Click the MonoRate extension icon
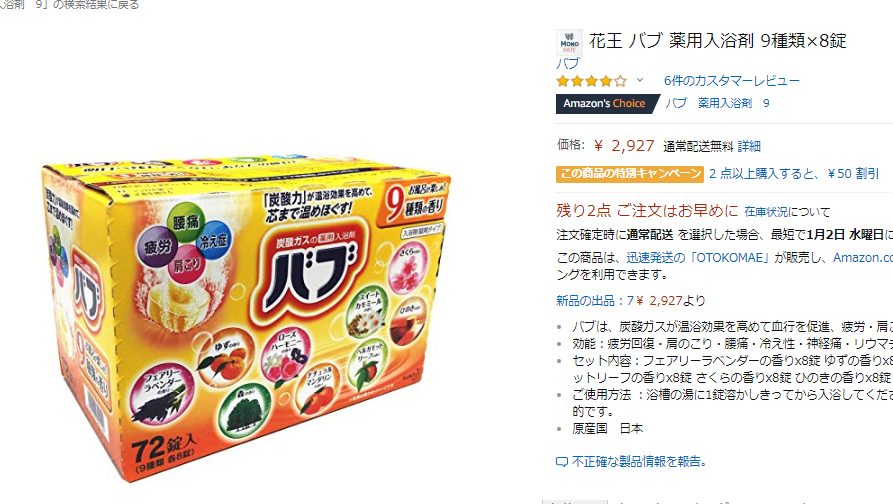 coord(569,43)
